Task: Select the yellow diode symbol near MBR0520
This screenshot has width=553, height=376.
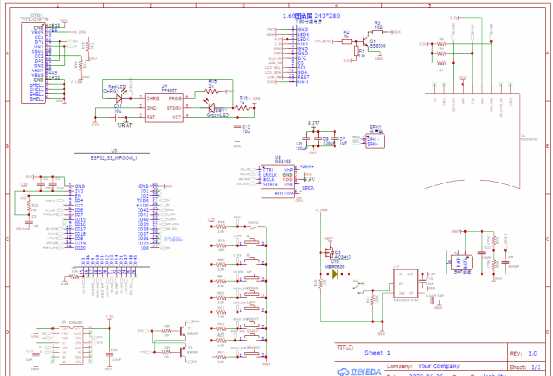Action: pyautogui.click(x=335, y=274)
